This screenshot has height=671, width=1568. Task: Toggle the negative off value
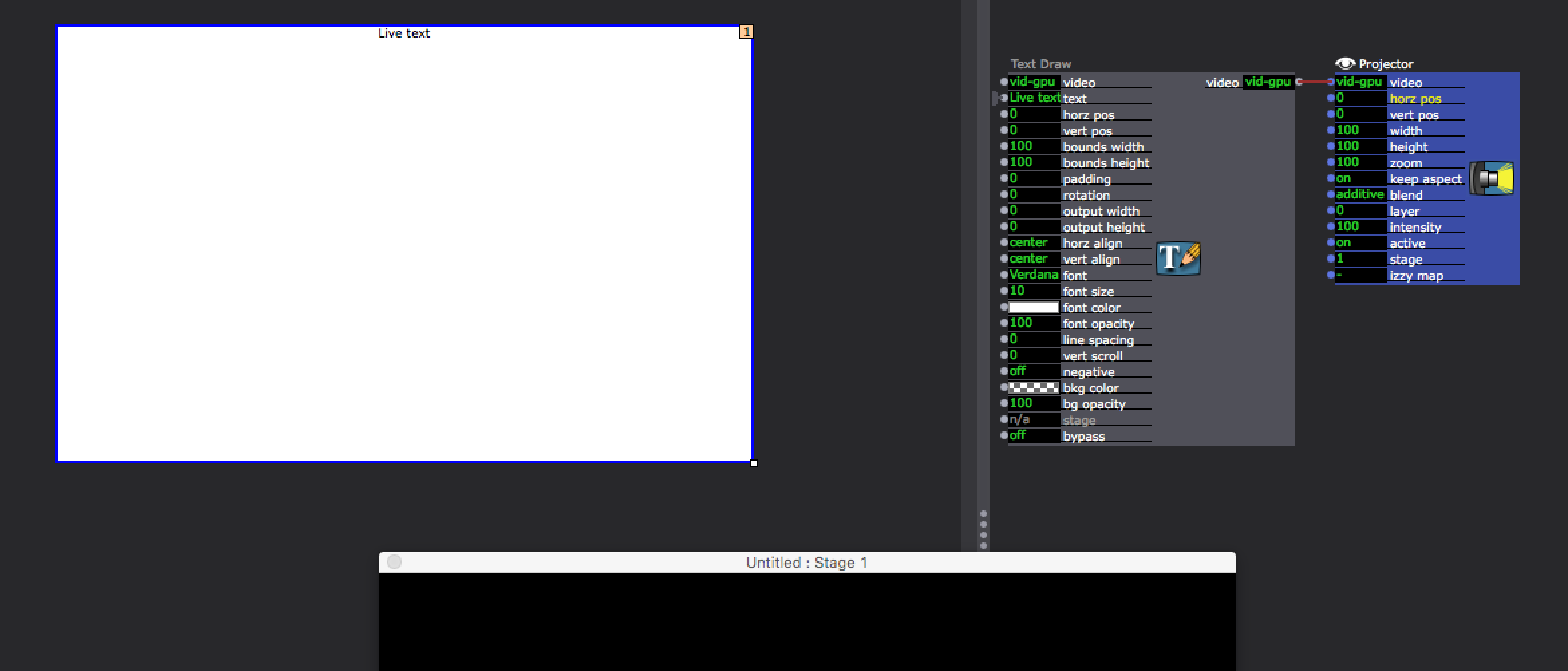point(1034,371)
